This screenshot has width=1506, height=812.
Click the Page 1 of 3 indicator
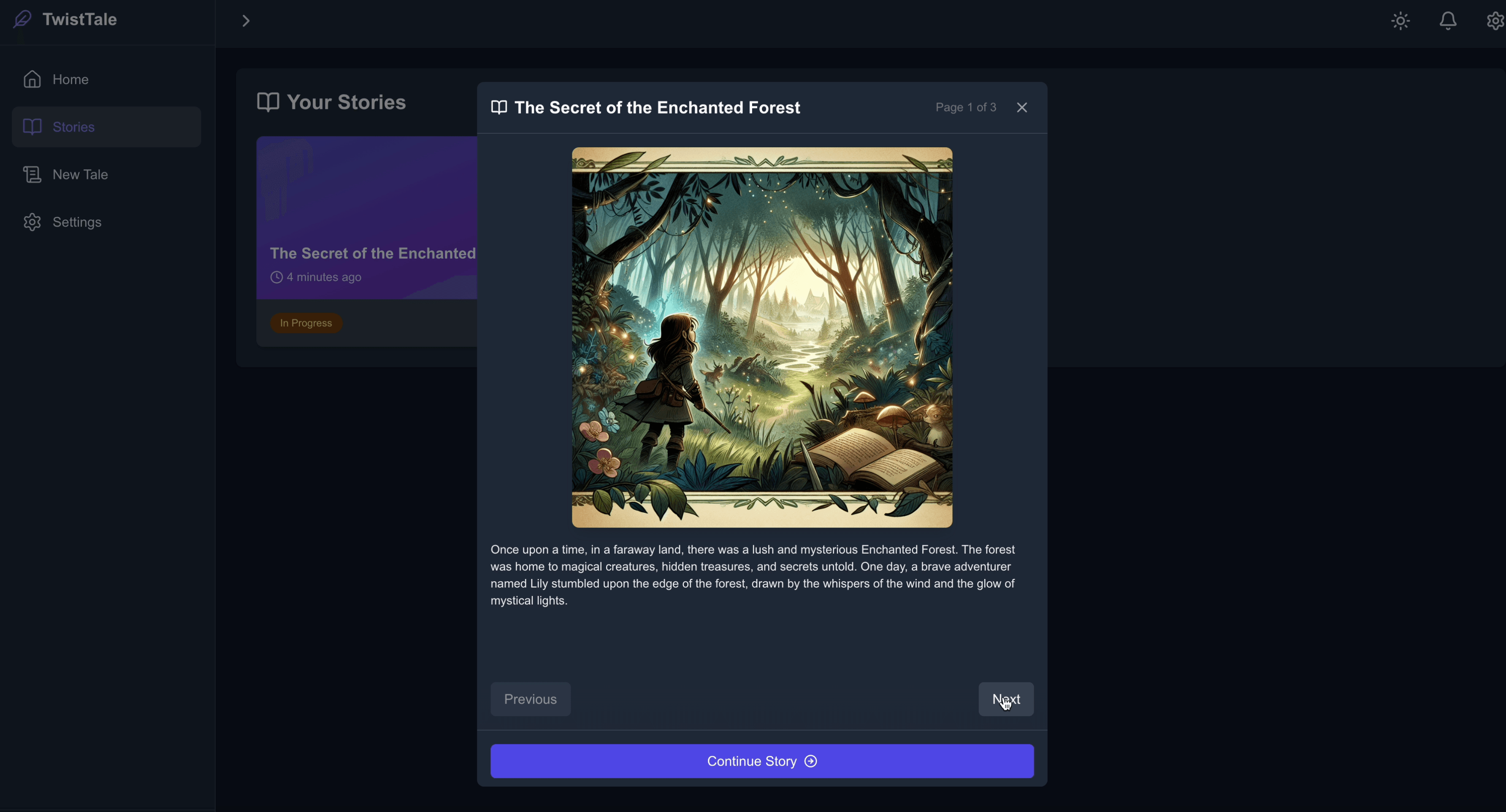tap(965, 108)
